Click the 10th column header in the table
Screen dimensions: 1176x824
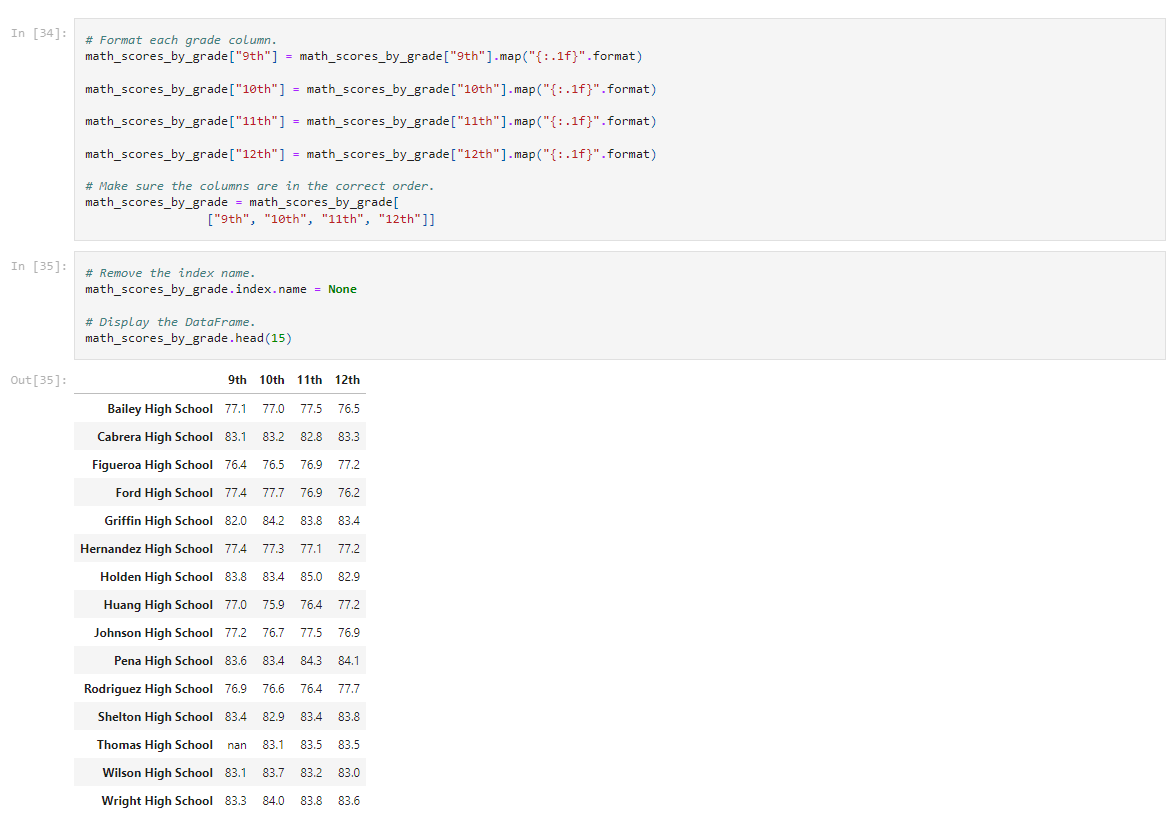tap(272, 380)
